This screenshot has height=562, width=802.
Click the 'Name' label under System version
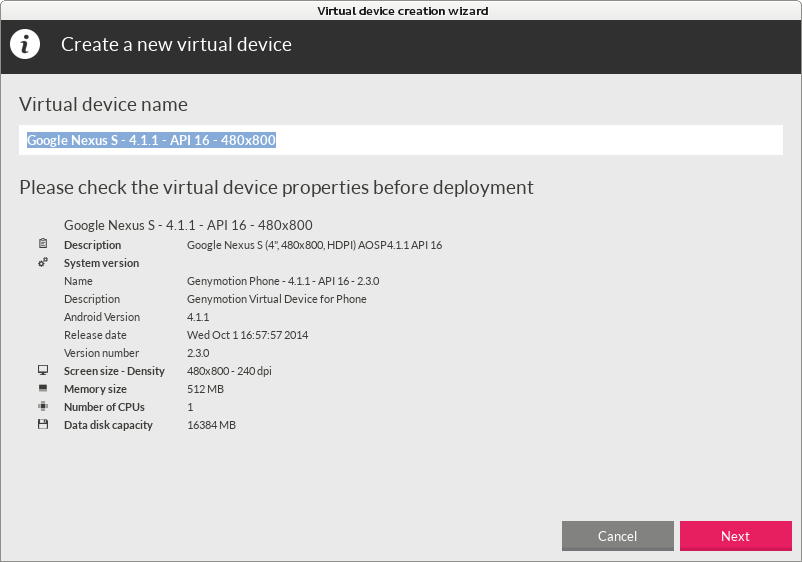click(78, 281)
